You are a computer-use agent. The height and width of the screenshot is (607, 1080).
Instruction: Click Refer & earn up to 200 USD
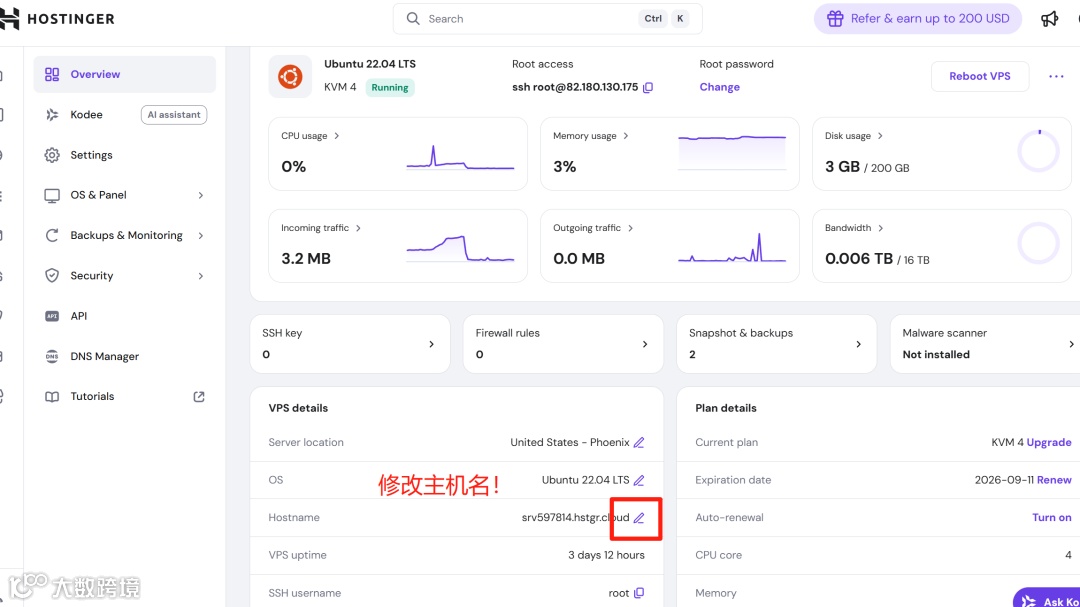[917, 19]
